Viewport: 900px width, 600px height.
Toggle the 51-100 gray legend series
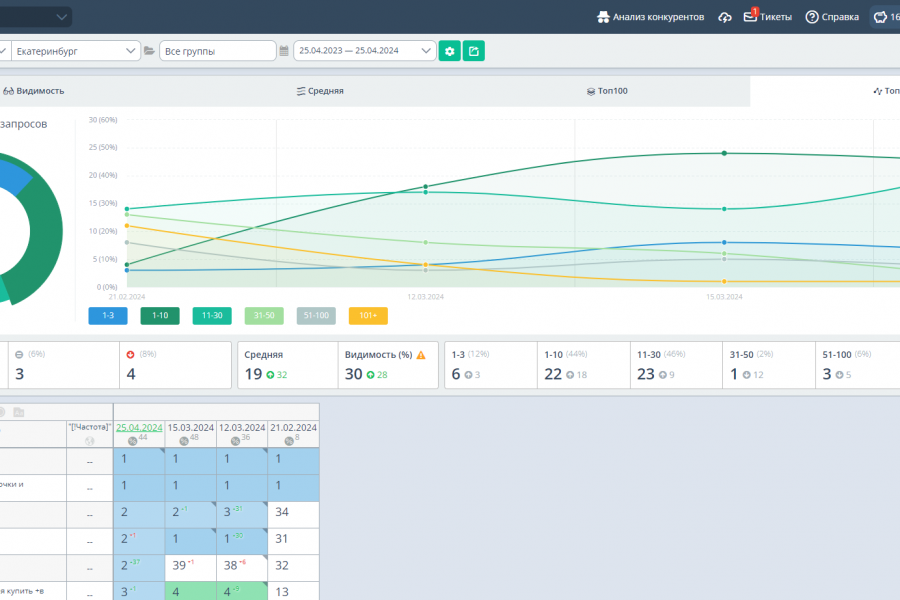[316, 316]
